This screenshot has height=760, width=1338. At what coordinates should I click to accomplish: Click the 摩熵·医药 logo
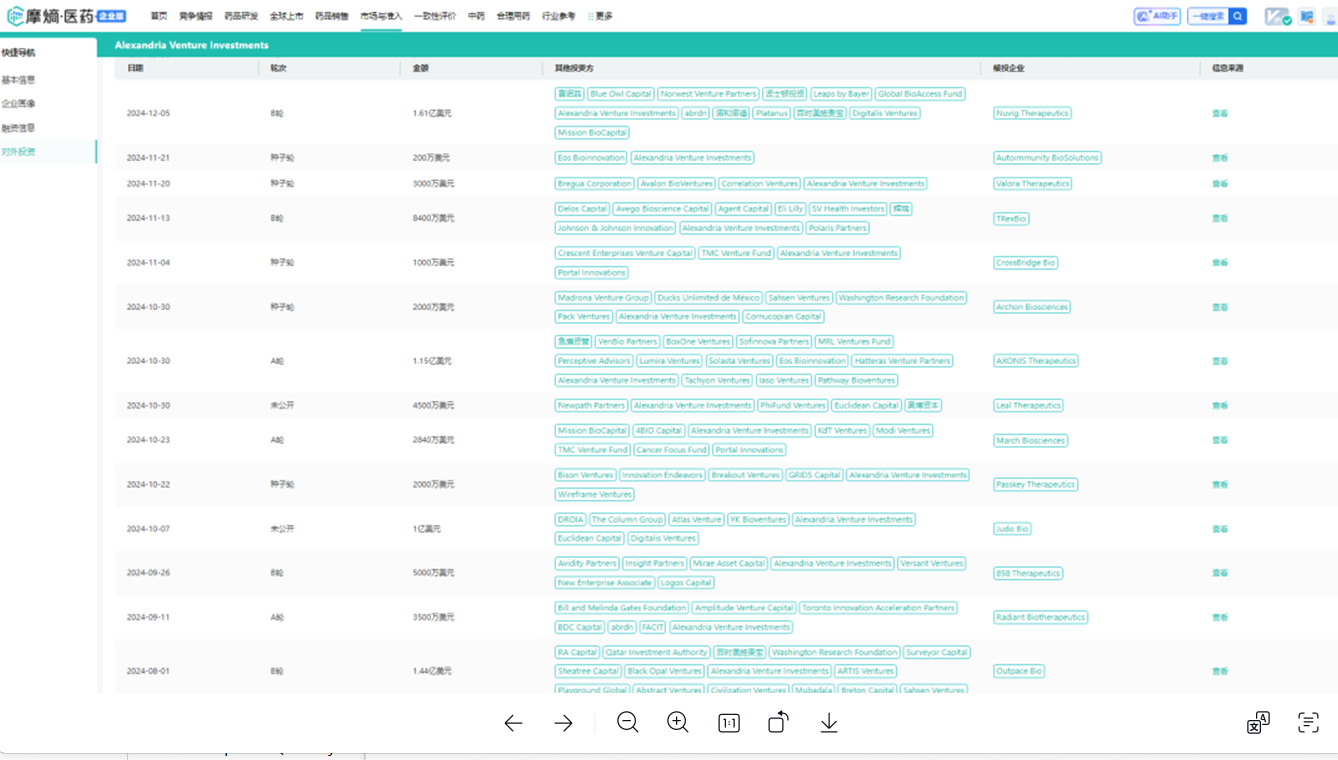tap(66, 16)
